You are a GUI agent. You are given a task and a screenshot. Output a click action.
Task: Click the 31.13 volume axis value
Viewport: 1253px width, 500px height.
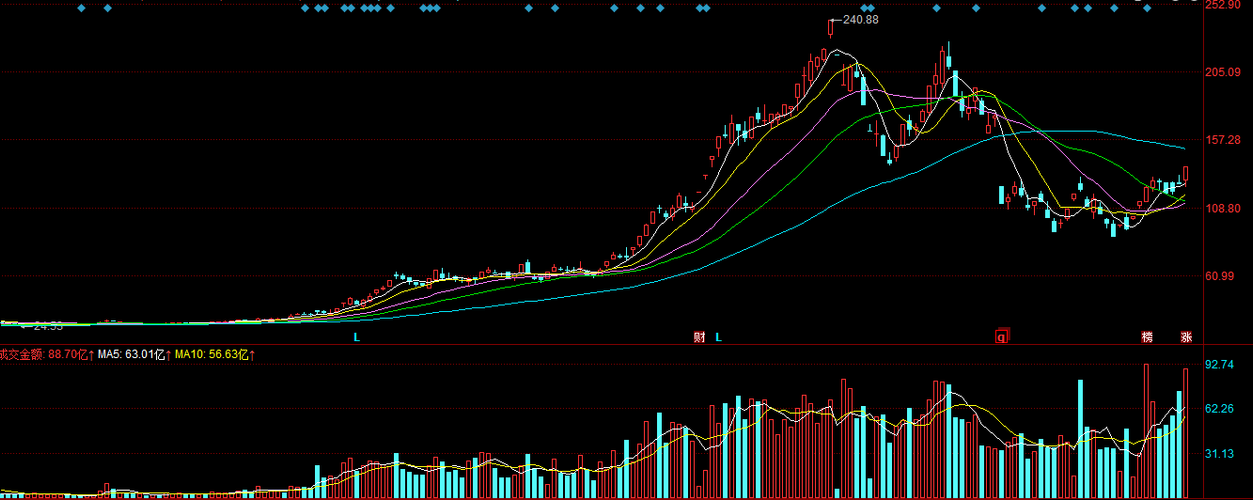[1221, 454]
